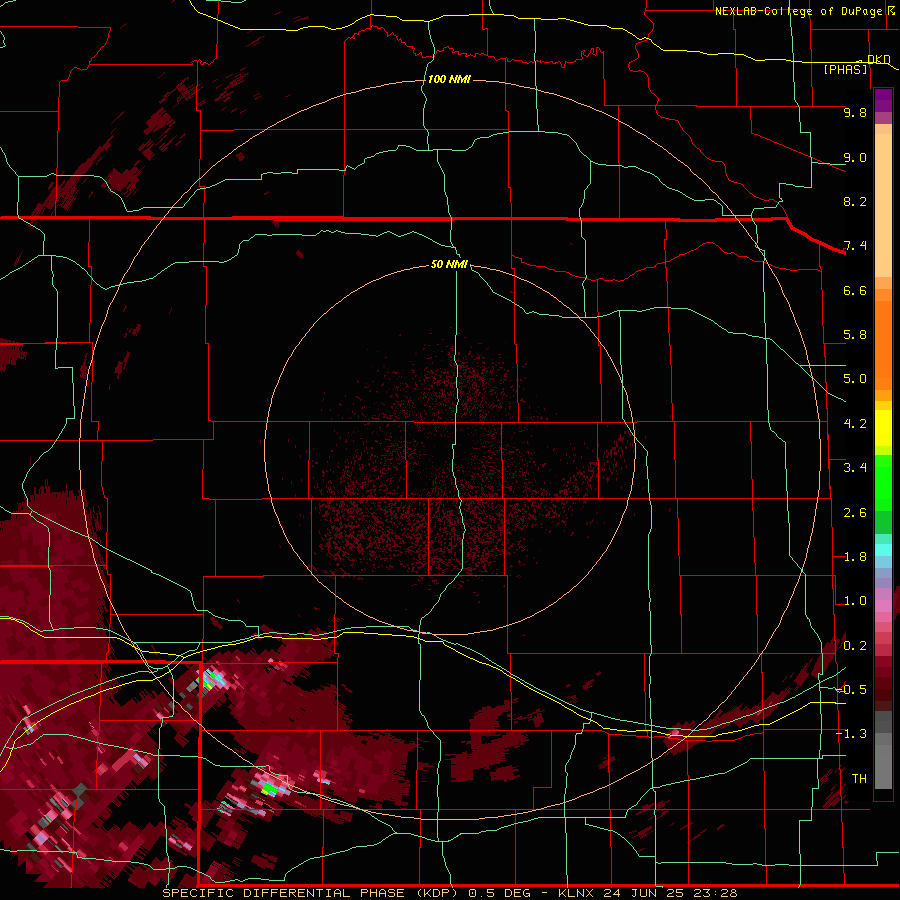
Task: Click the -0.5 scale value
Action: (x=851, y=690)
